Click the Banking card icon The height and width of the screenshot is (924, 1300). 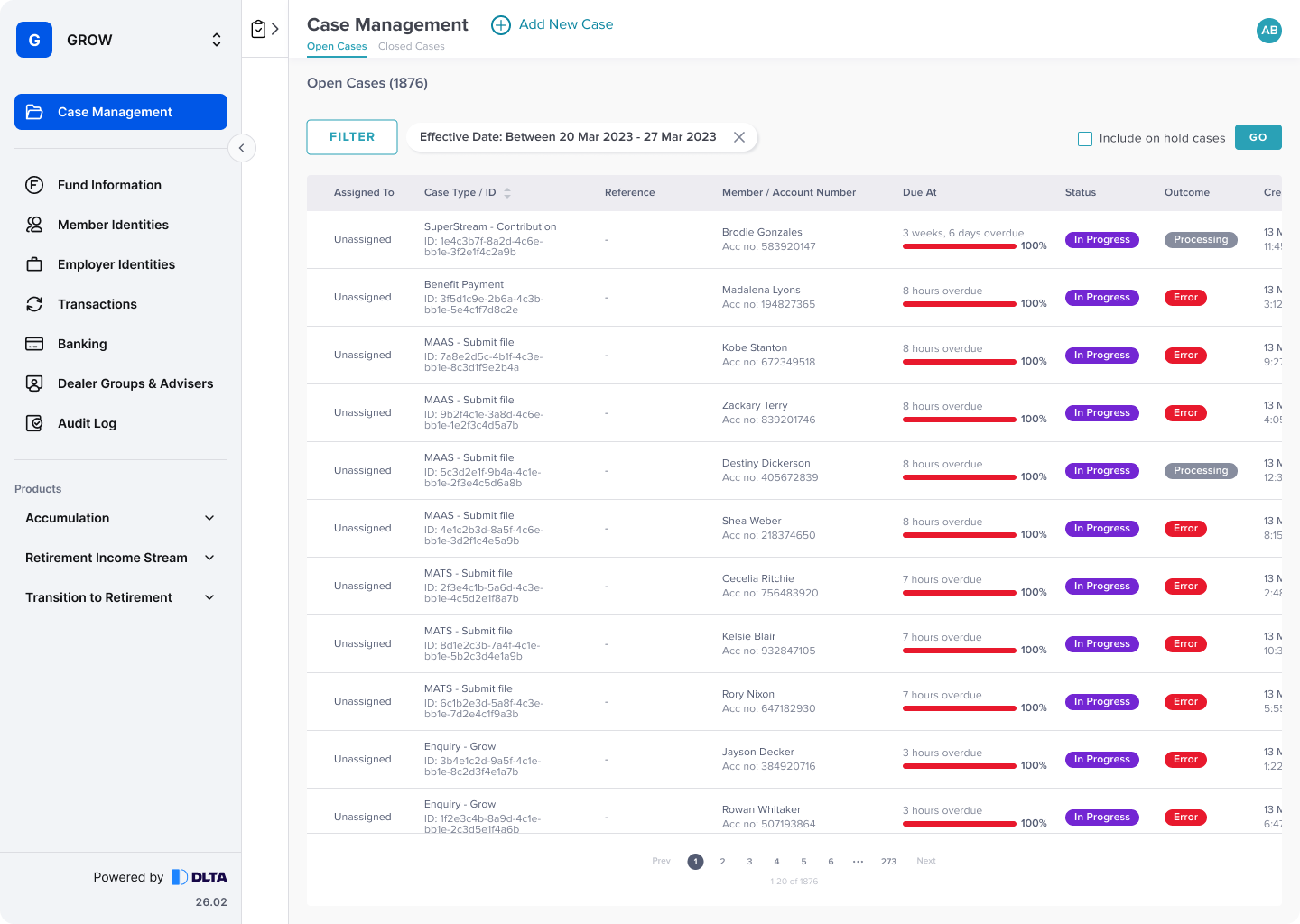[34, 344]
